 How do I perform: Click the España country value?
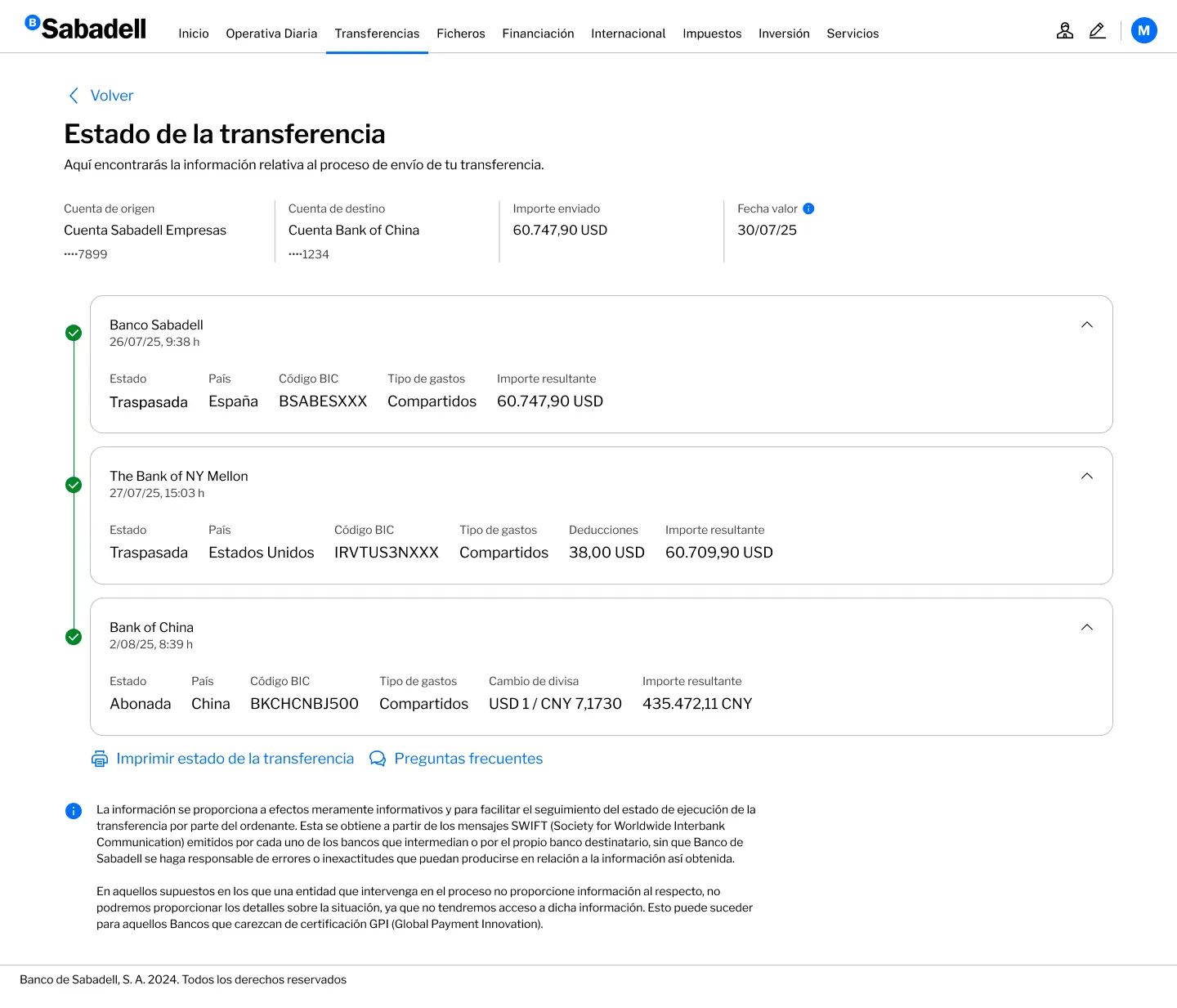point(233,401)
